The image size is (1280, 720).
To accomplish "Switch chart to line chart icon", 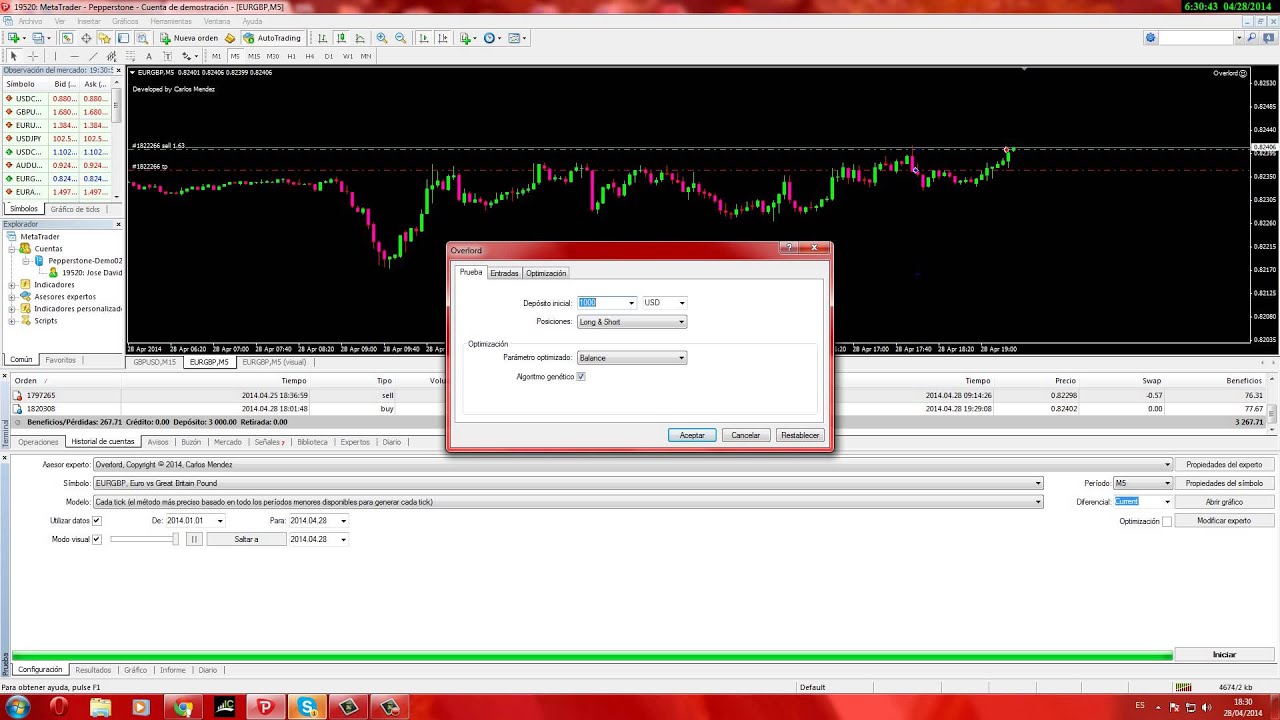I will tap(360, 38).
